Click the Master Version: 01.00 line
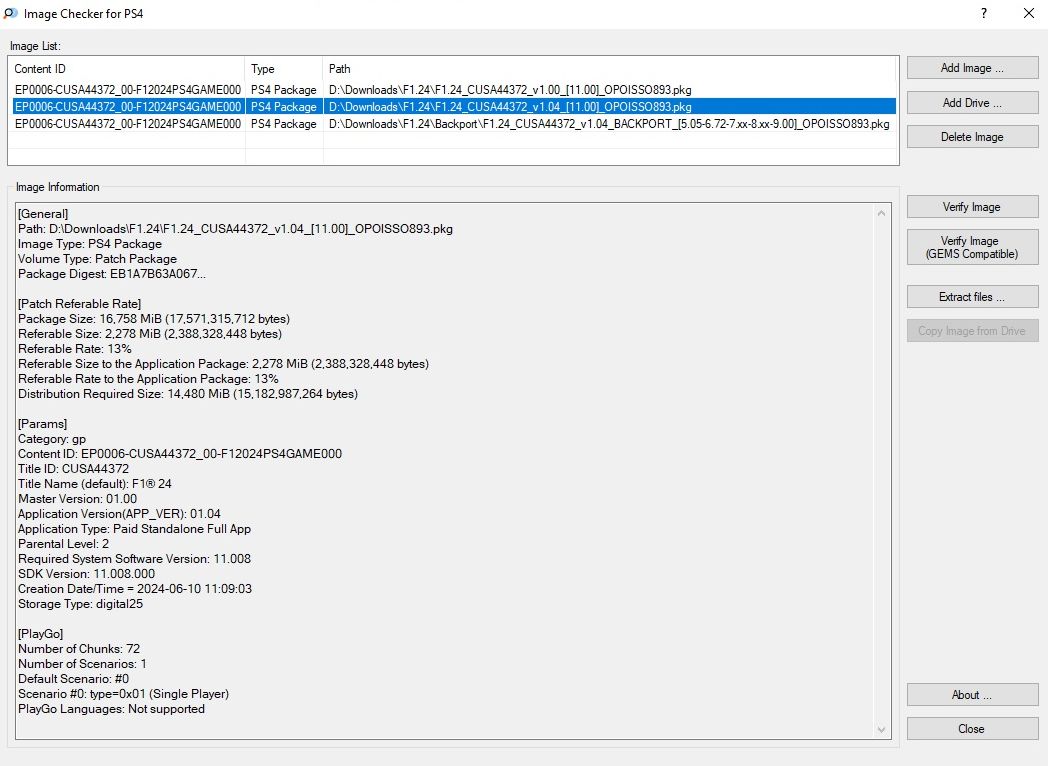1048x766 pixels. [x=78, y=499]
